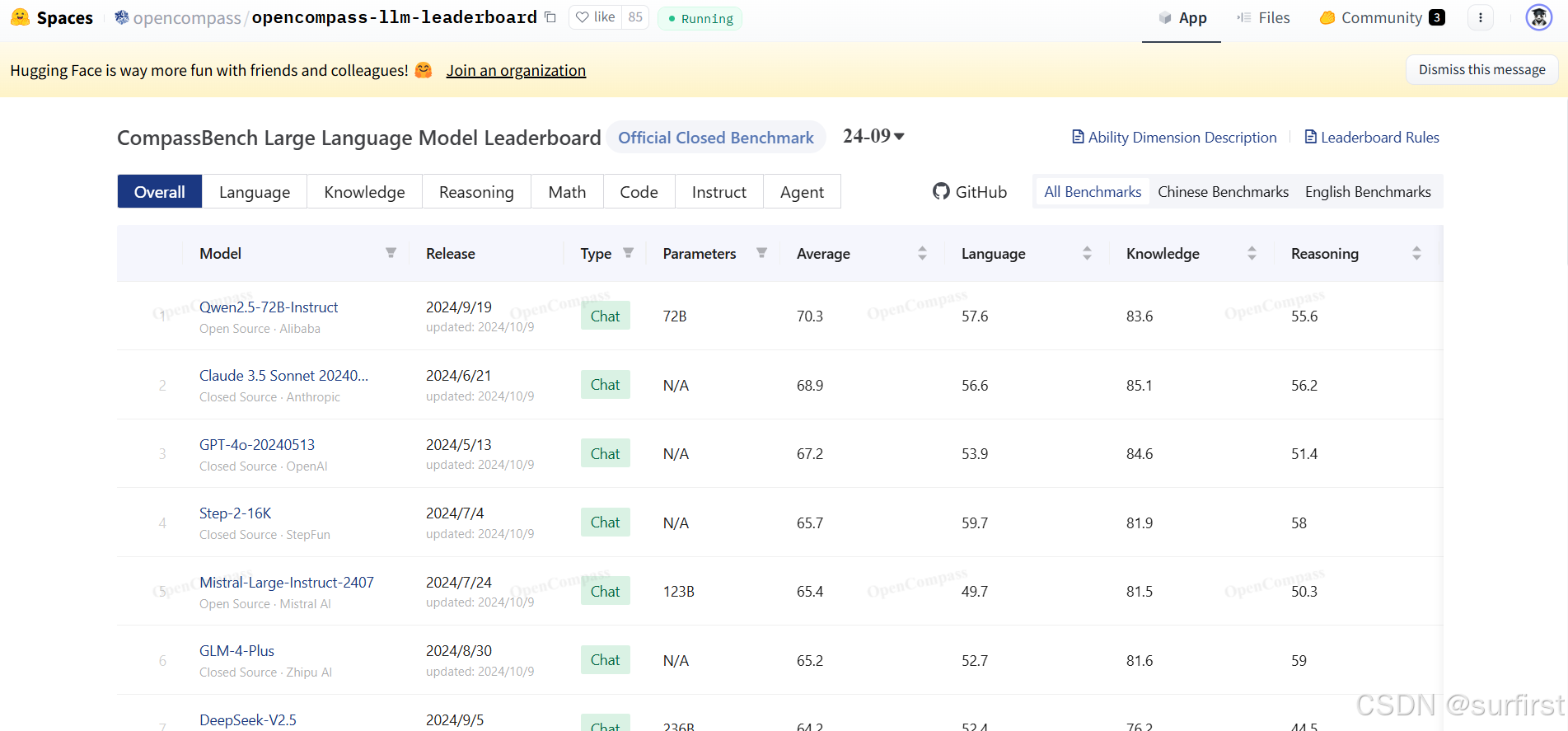The image size is (1568, 731).
Task: Click Chat tag in Mistral-Large-Instruct-2407 row
Action: point(606,591)
